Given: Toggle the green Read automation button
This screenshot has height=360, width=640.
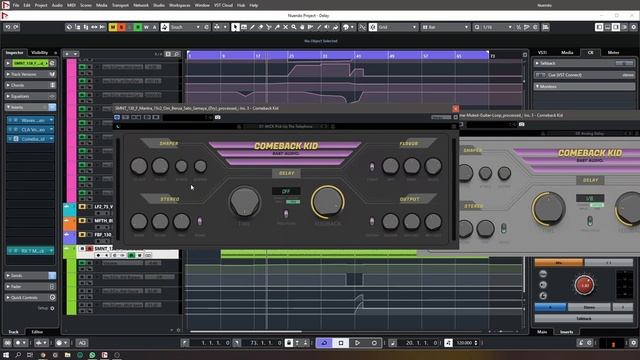Looking at the screenshot, I should 138,27.
